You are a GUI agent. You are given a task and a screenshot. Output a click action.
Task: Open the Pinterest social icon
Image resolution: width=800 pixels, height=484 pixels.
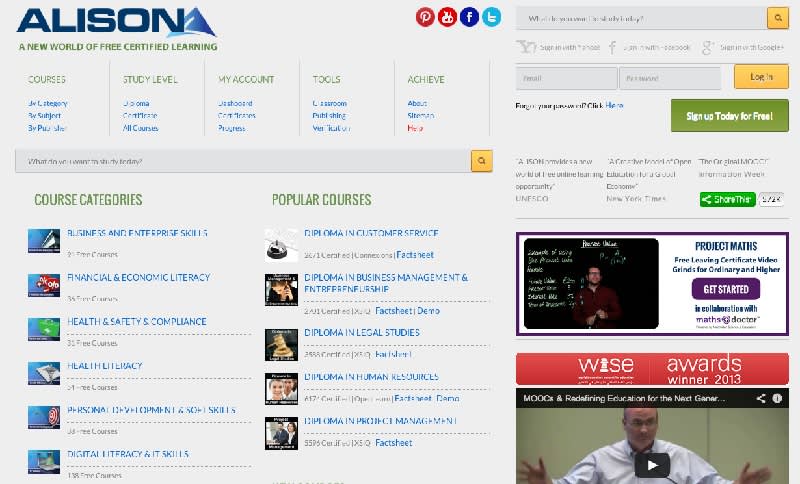(x=425, y=17)
